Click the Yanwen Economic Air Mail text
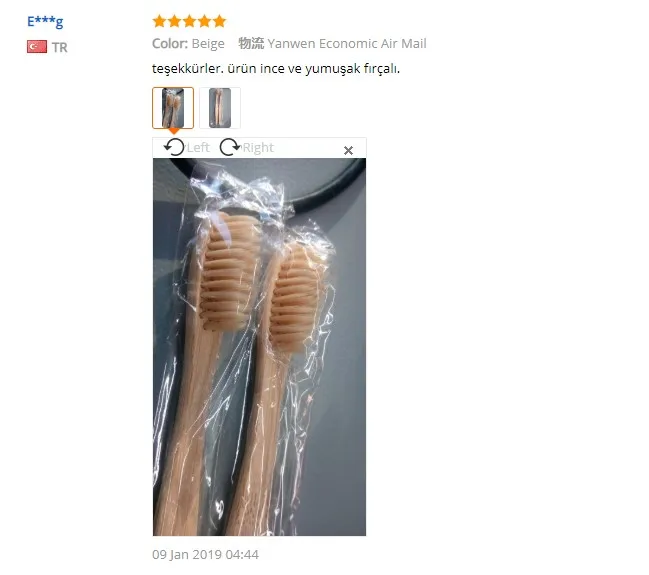 347,43
